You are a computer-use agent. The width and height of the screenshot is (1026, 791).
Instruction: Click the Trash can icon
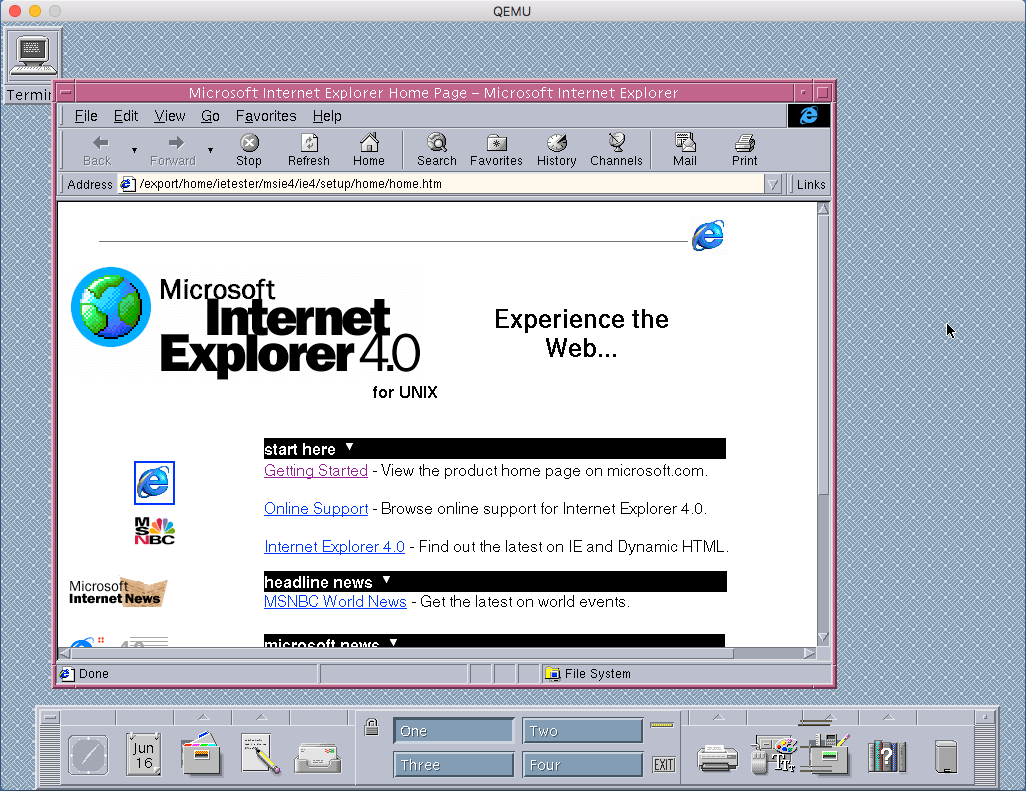[946, 756]
